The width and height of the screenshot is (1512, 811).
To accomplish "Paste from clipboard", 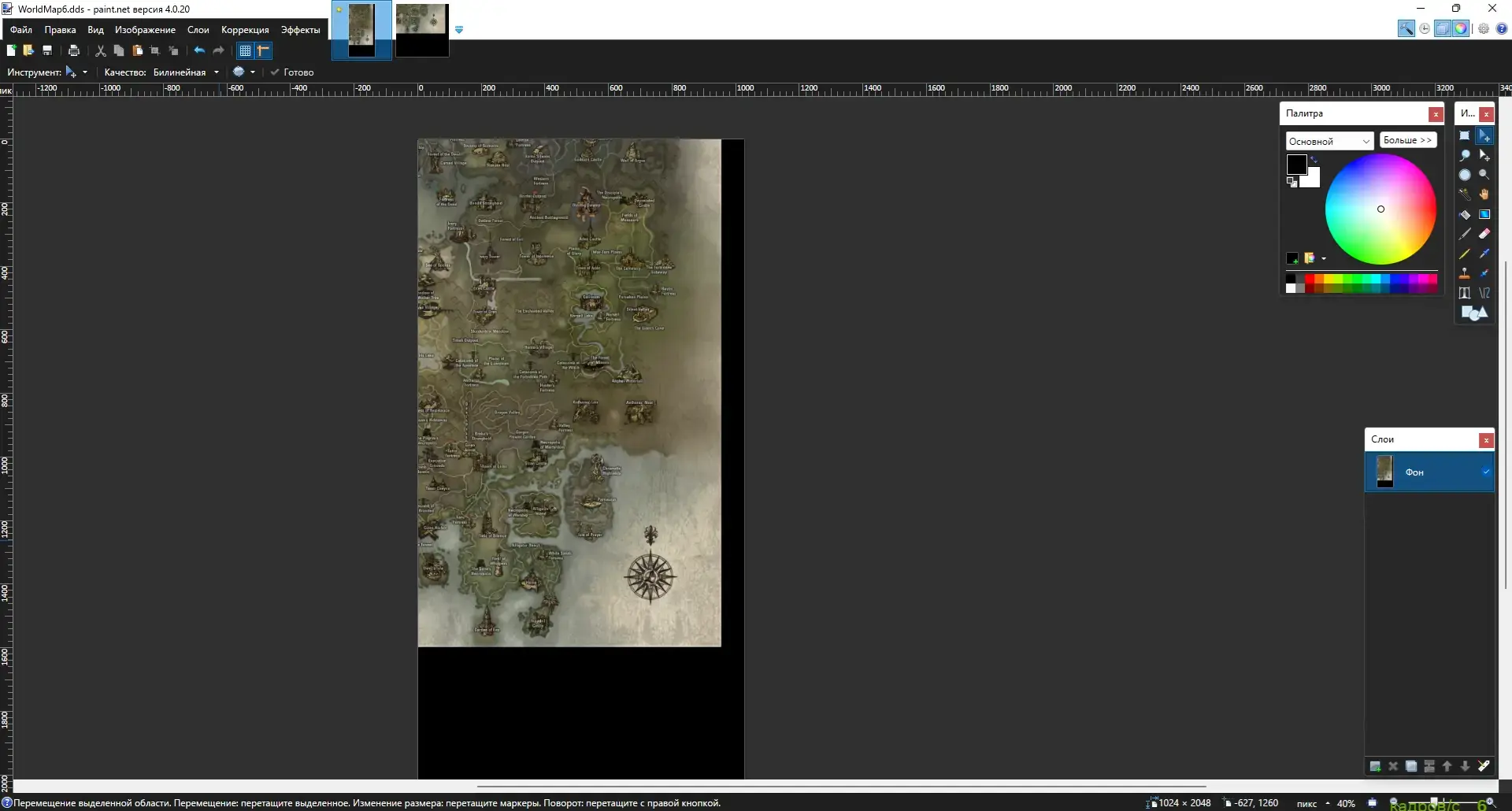I will click(137, 50).
